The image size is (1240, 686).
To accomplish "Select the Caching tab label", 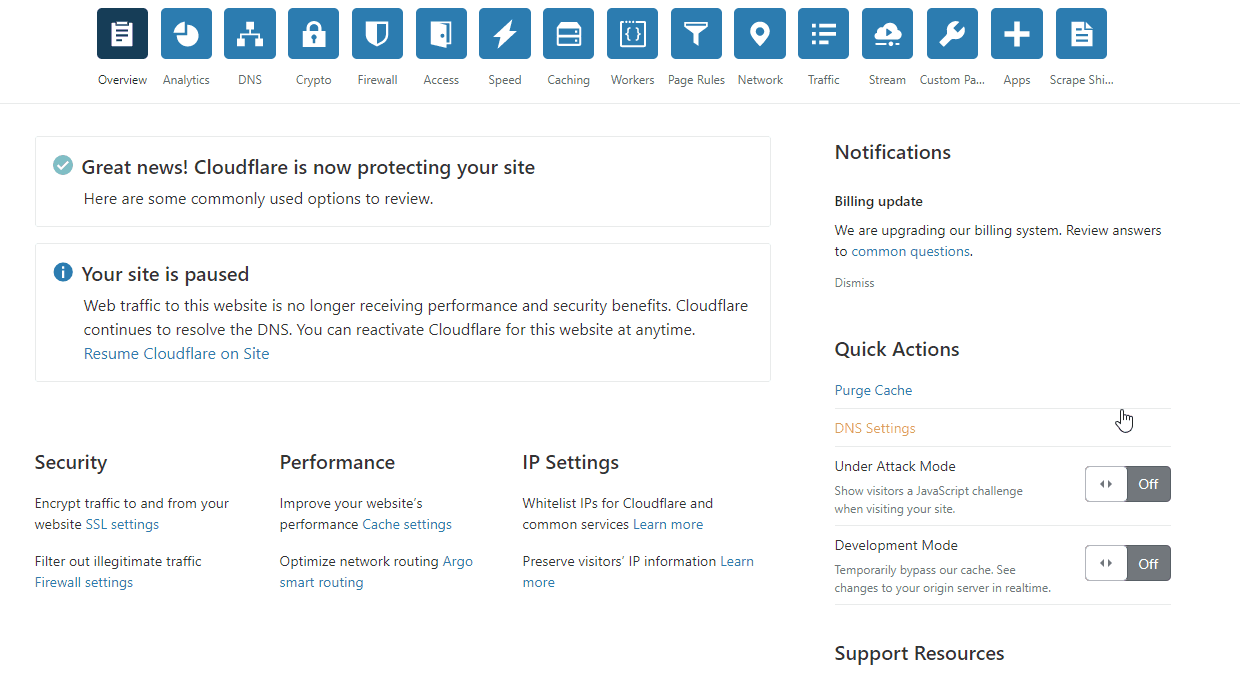I will coord(569,80).
